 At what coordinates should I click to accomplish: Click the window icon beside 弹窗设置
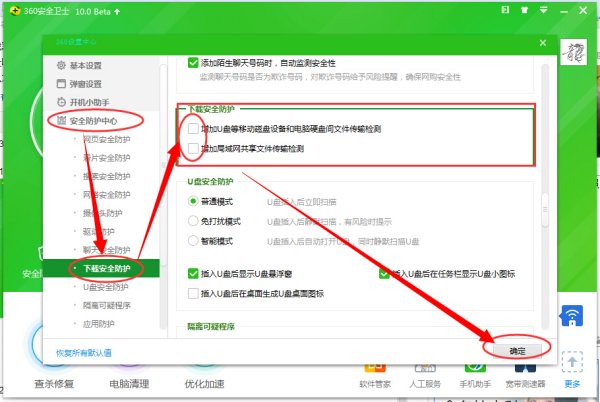click(61, 83)
